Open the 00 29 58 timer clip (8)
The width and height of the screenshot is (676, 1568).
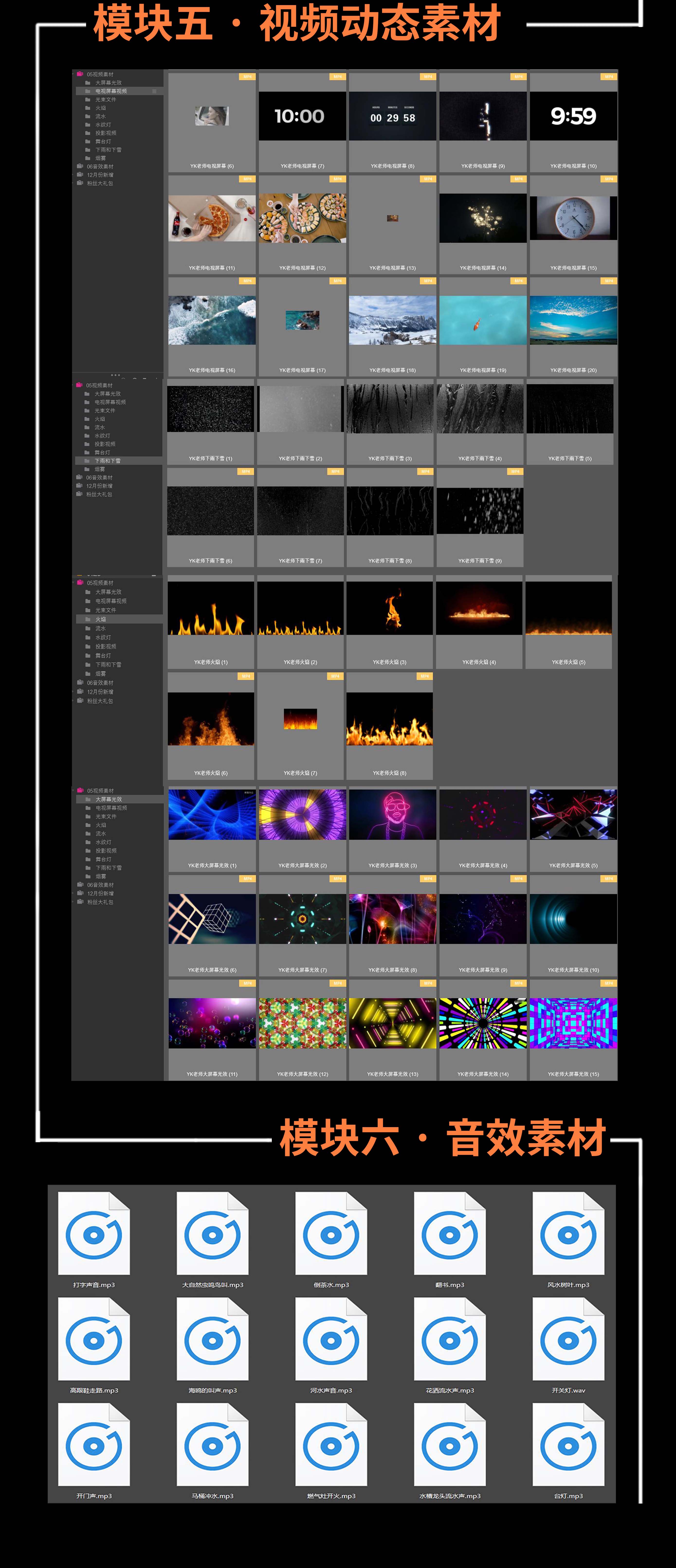392,116
